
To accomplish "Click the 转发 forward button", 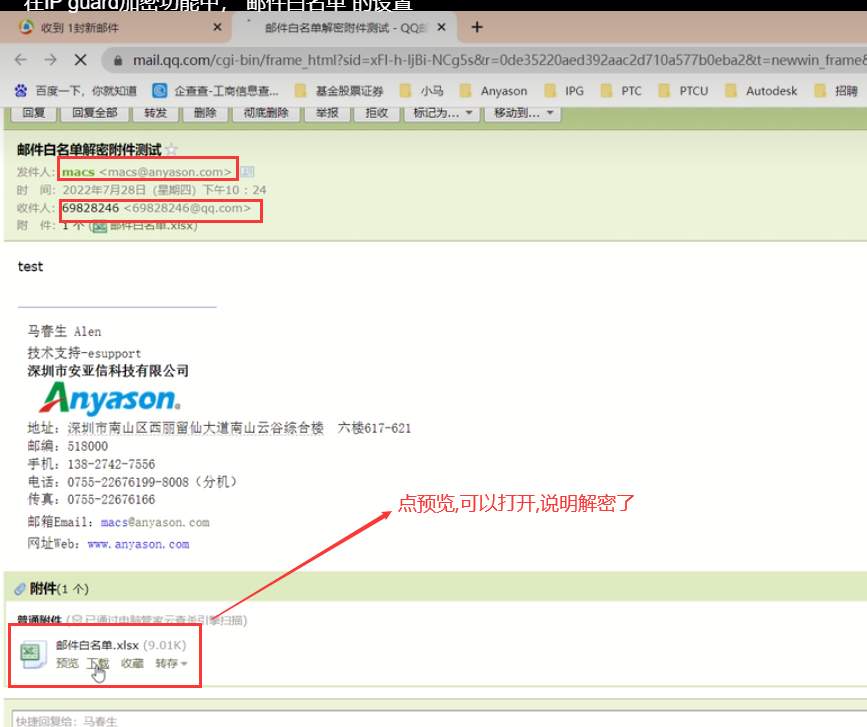I will tap(155, 113).
